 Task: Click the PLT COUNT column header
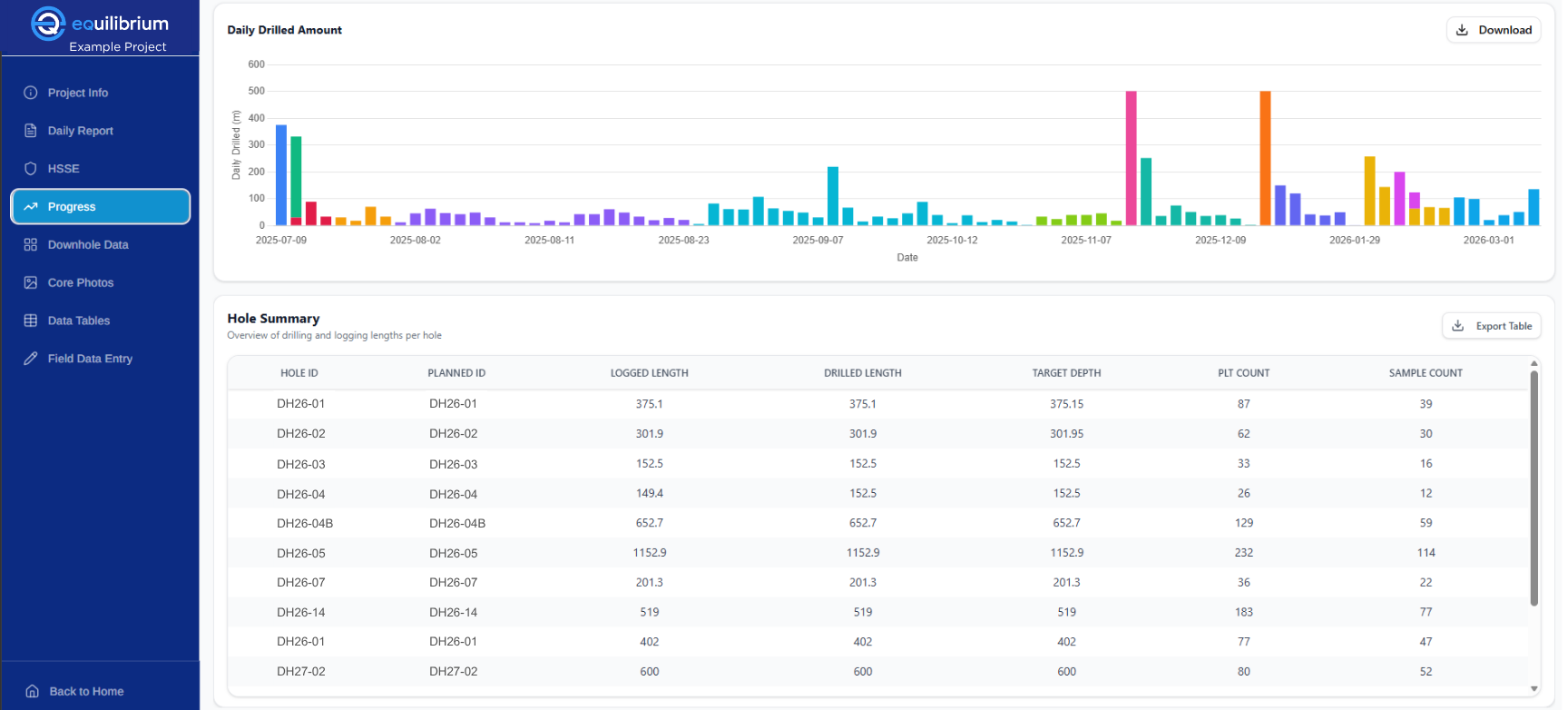pyautogui.click(x=1244, y=373)
